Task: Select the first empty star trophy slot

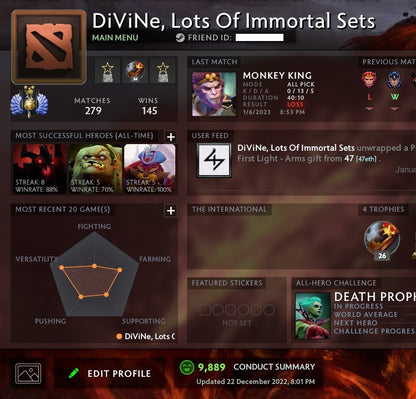Action: 107,71
